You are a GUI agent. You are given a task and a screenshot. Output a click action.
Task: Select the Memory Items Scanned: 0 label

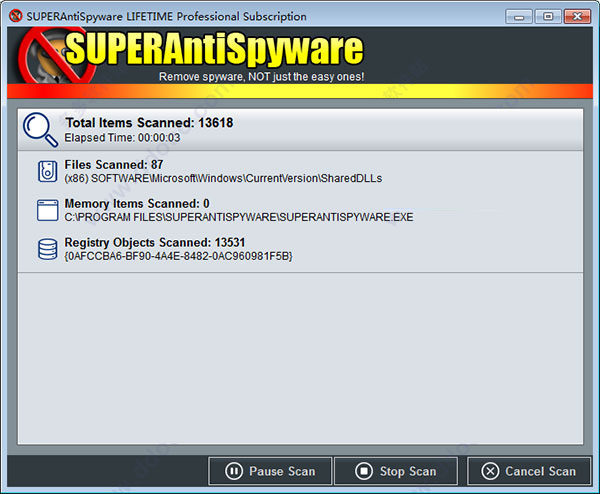click(137, 204)
